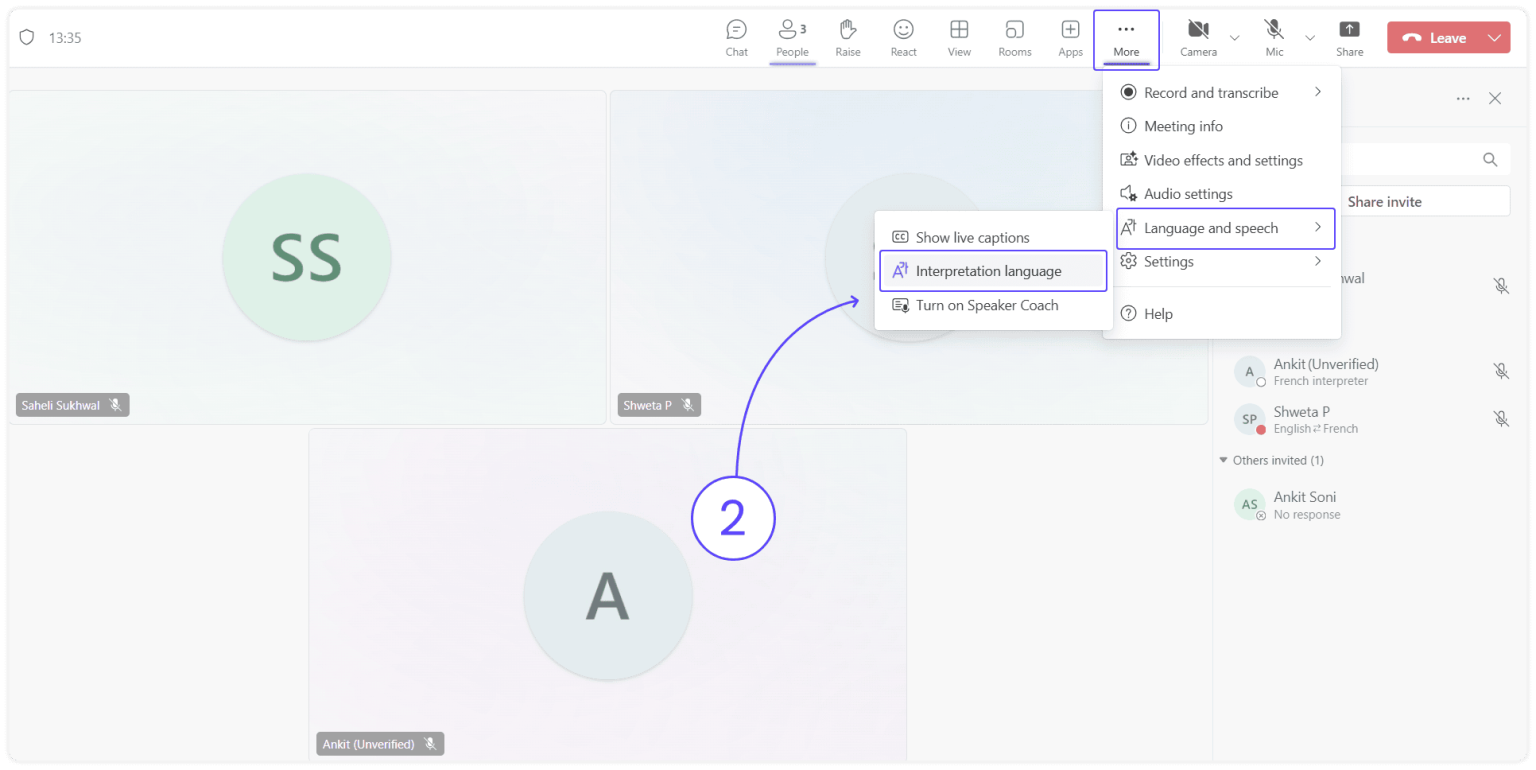The image size is (1536, 770).
Task: Start sharing your screen
Action: tap(1349, 37)
